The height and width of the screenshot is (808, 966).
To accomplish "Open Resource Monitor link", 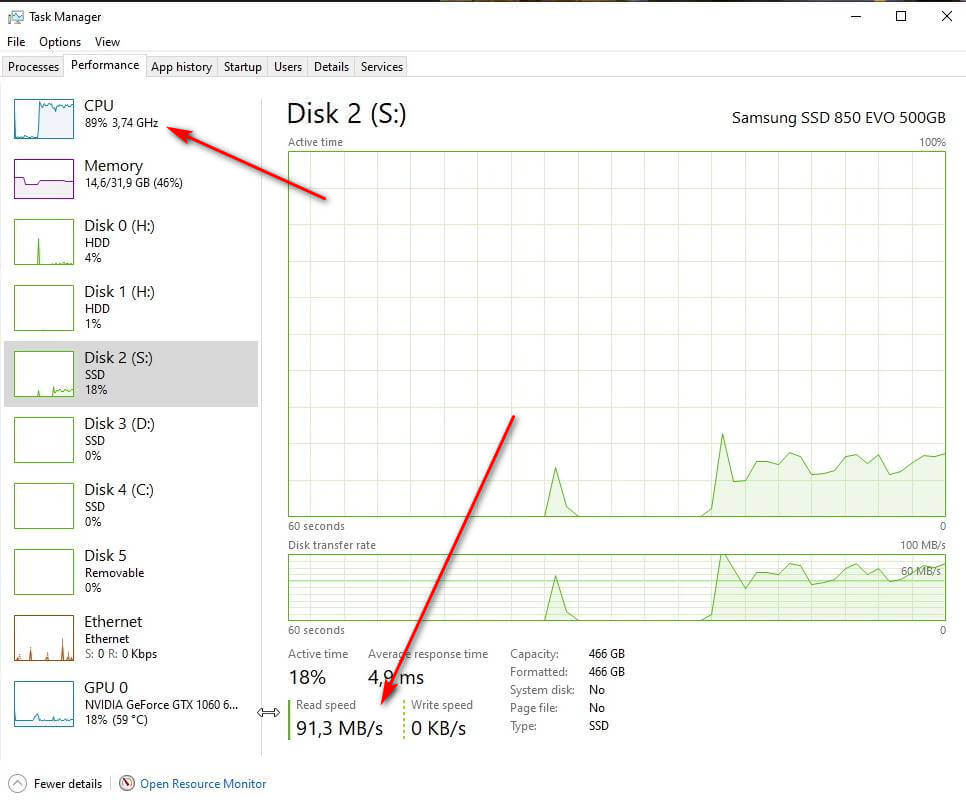I will pos(203,783).
